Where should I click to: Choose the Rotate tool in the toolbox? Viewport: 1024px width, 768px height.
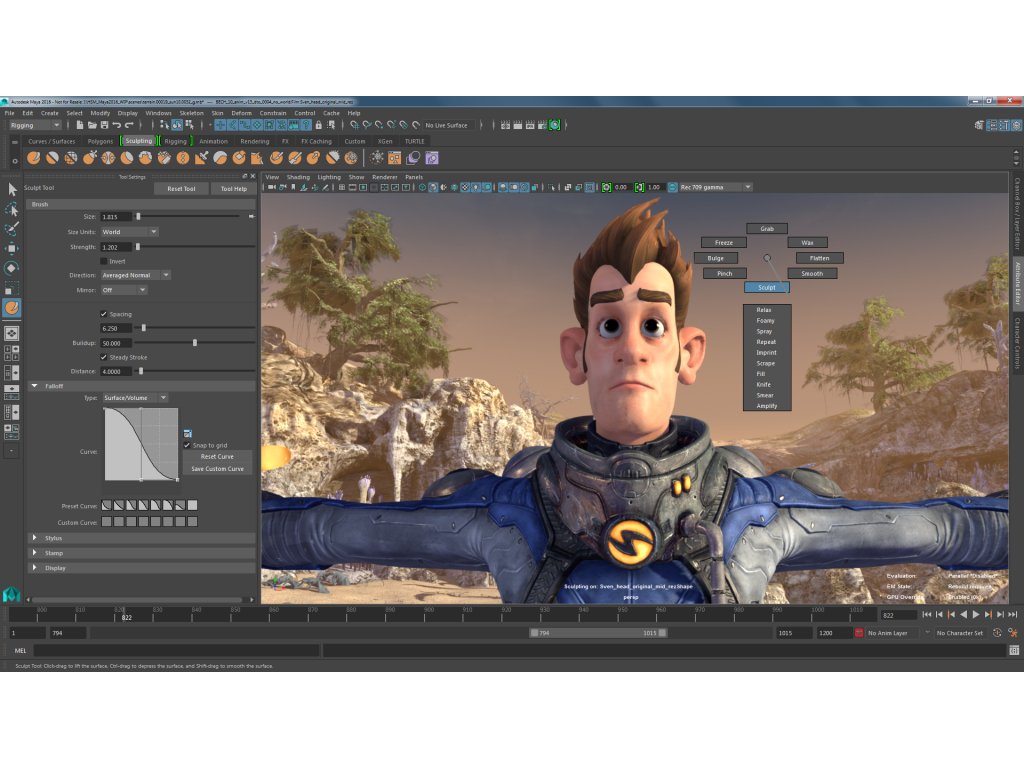(x=12, y=267)
